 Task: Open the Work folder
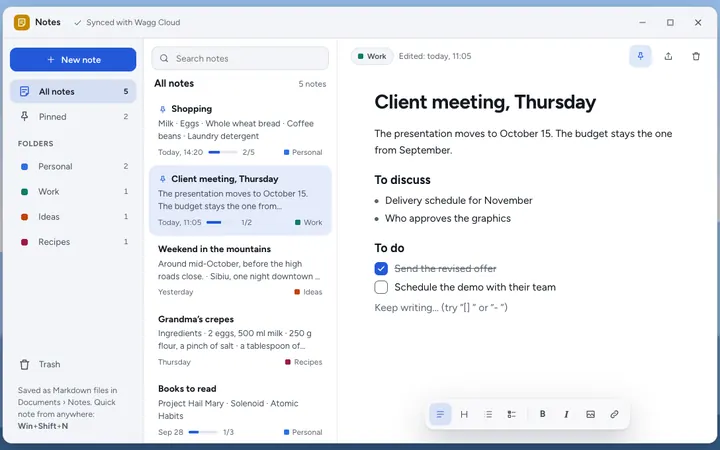pyautogui.click(x=73, y=191)
